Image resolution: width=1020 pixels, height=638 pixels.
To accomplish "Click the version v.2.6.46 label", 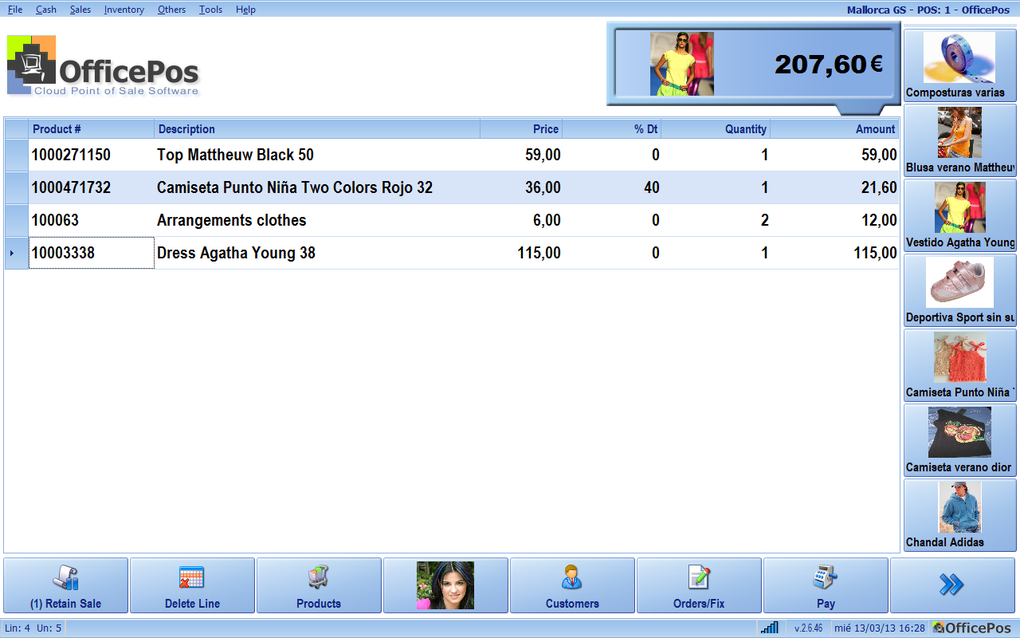I will [x=808, y=628].
